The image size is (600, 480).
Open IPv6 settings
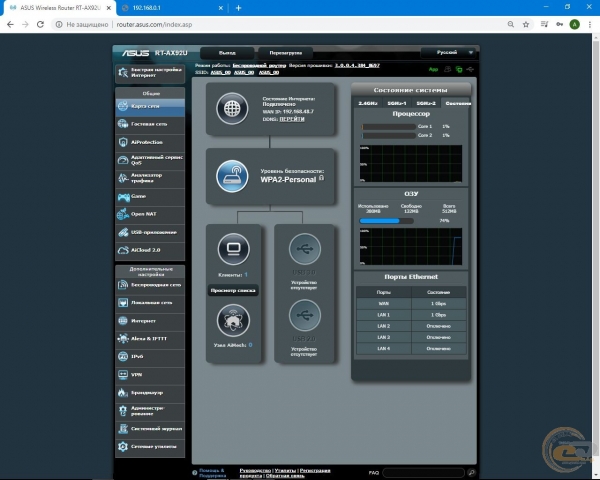150,357
